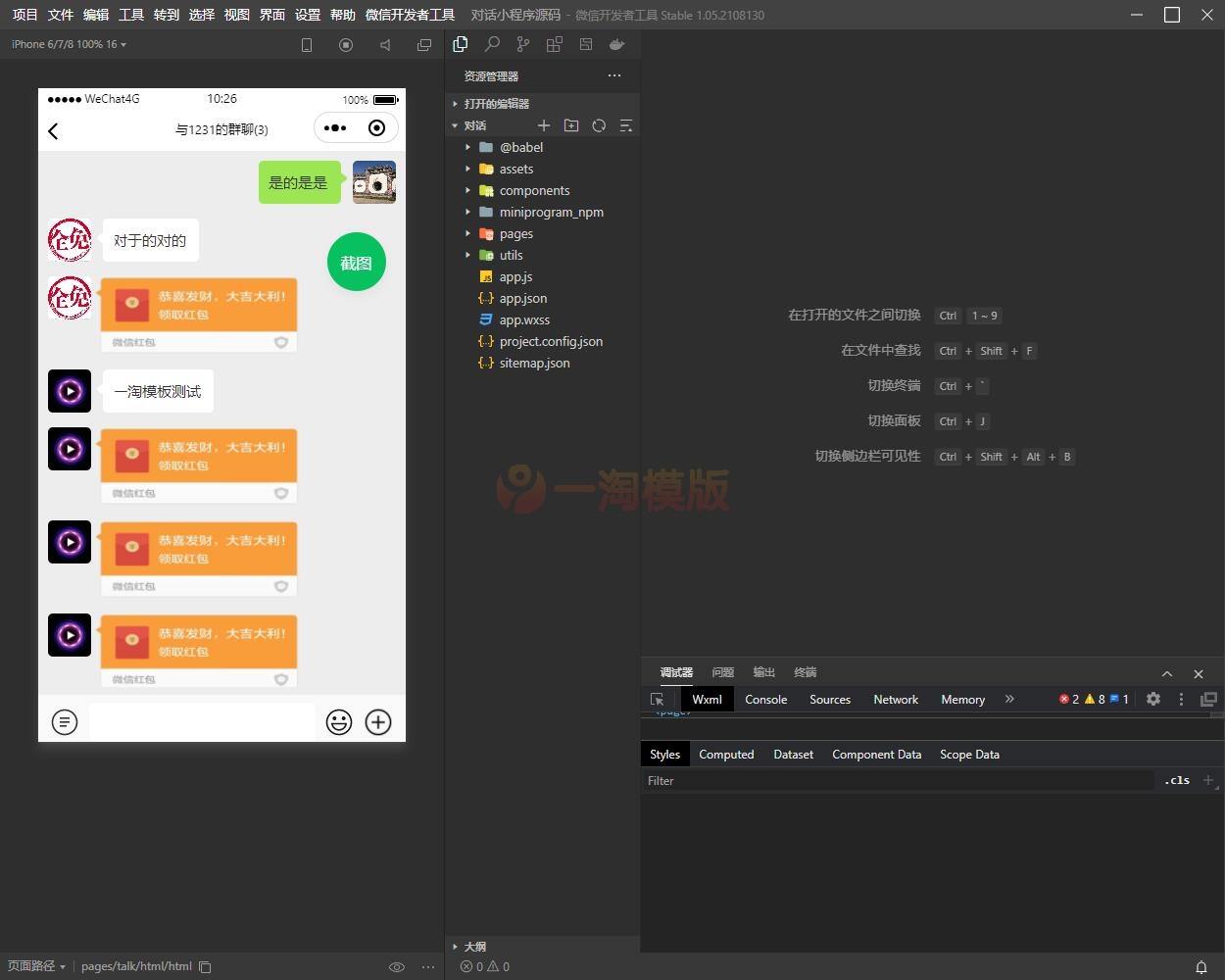Toggle the simulator mute speaker icon
Image resolution: width=1225 pixels, height=980 pixels.
(x=385, y=45)
